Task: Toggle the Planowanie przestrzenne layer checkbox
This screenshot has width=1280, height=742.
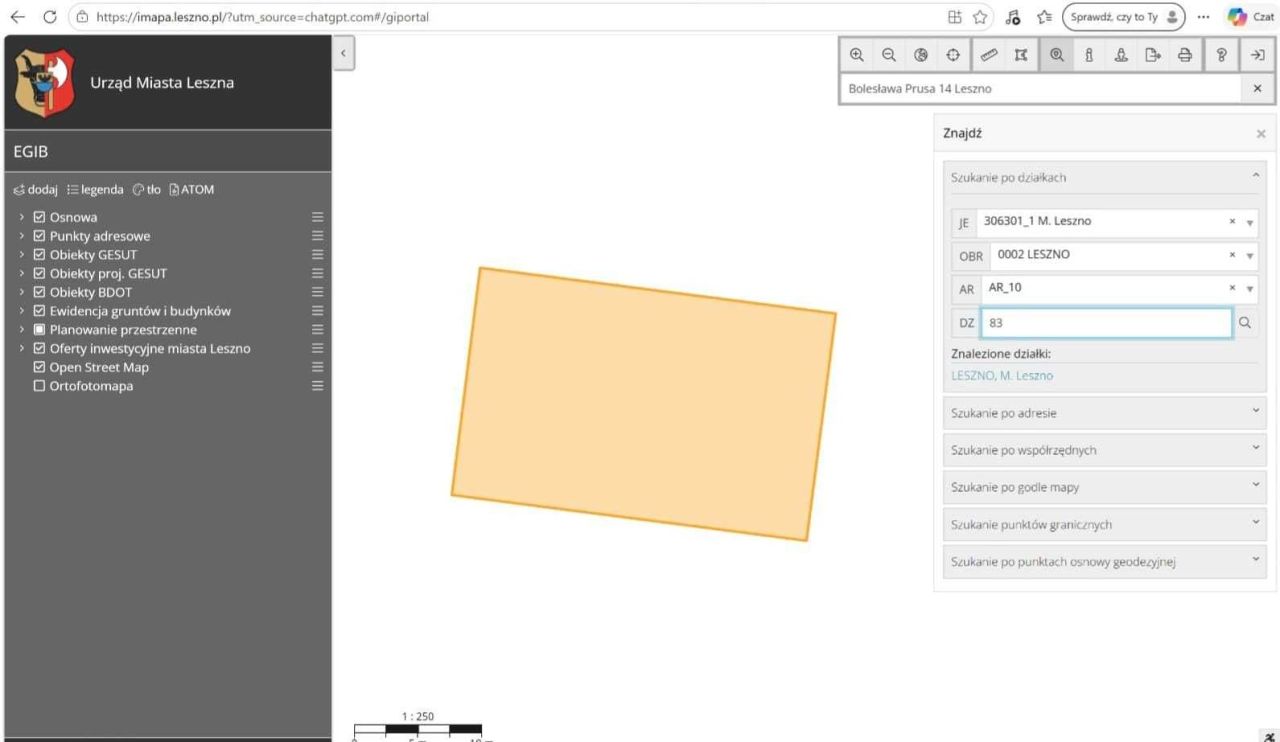Action: point(40,330)
